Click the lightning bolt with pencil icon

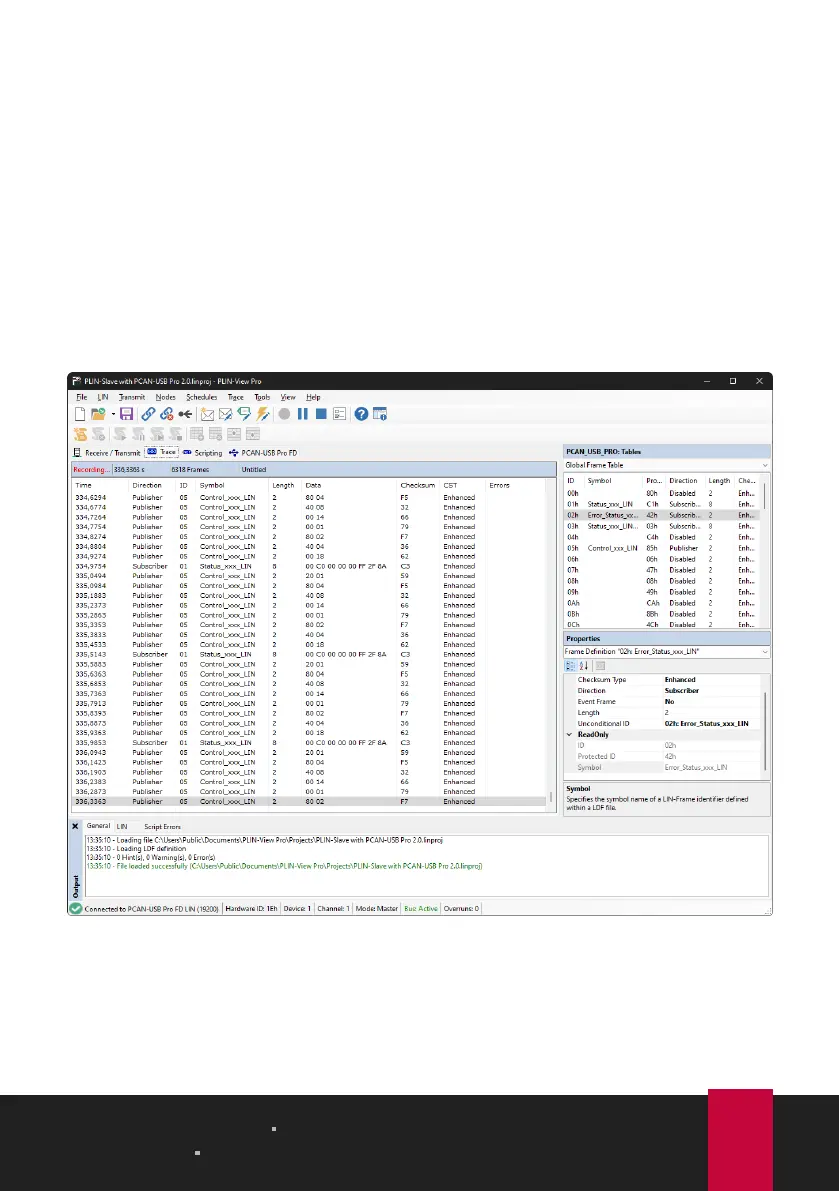click(263, 414)
